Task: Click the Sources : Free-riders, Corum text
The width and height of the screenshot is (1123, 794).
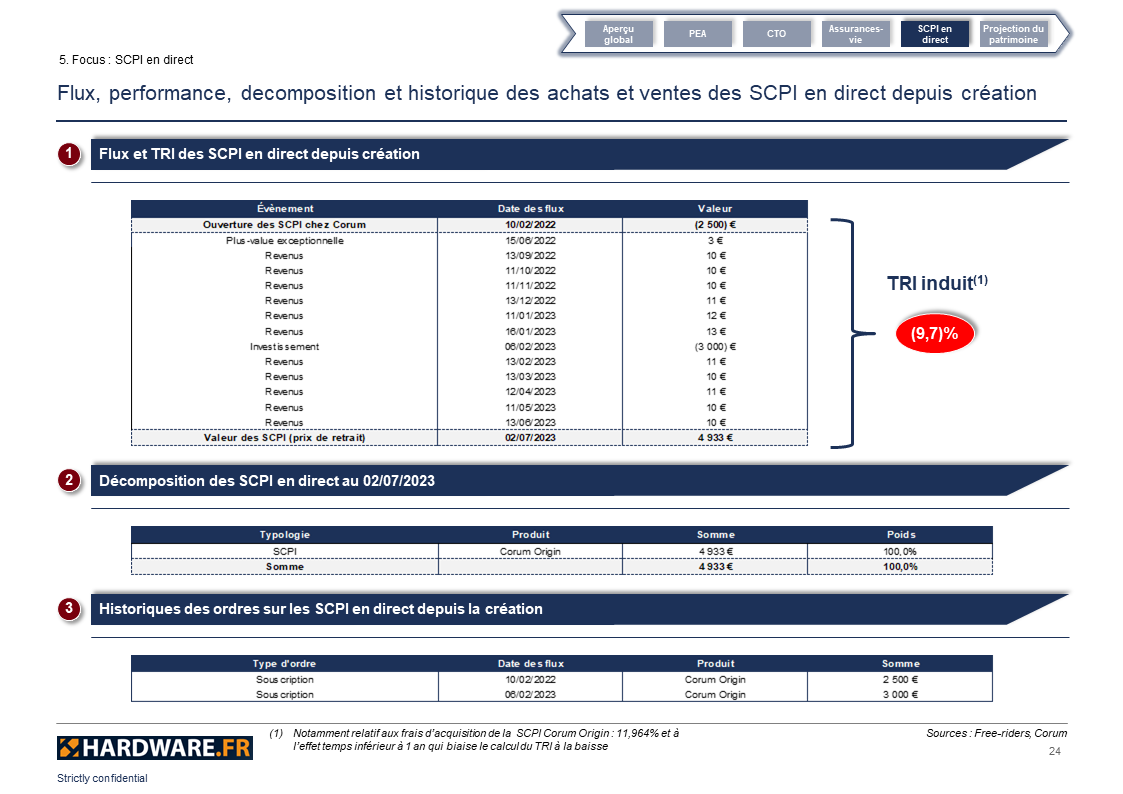Action: 996,733
